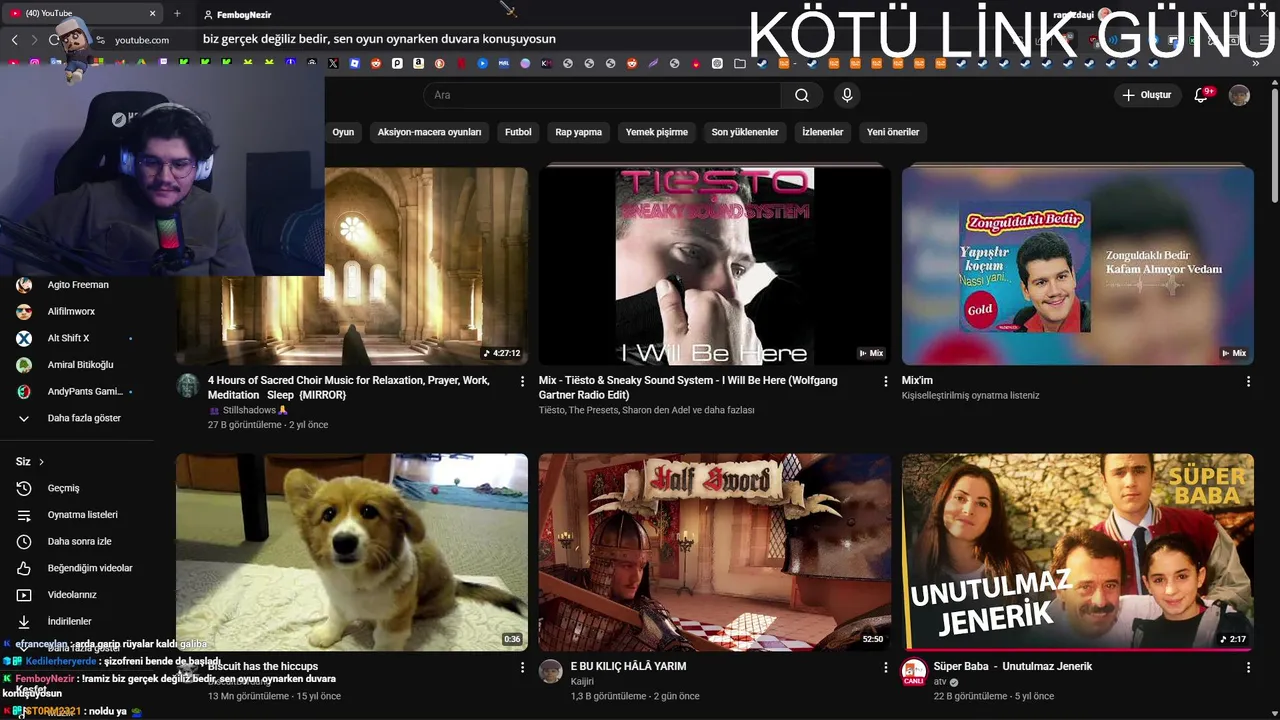Viewport: 1280px width, 720px height.
Task: Select the Son yüklenenler chip
Action: click(x=745, y=132)
